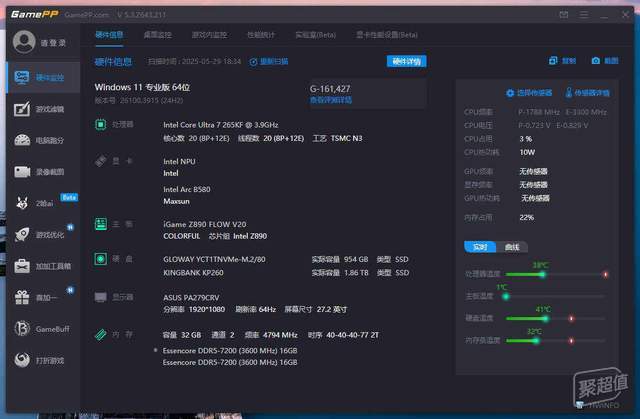Click the iGame Z890 FLOW V20 text
The image size is (640, 419).
point(204,224)
